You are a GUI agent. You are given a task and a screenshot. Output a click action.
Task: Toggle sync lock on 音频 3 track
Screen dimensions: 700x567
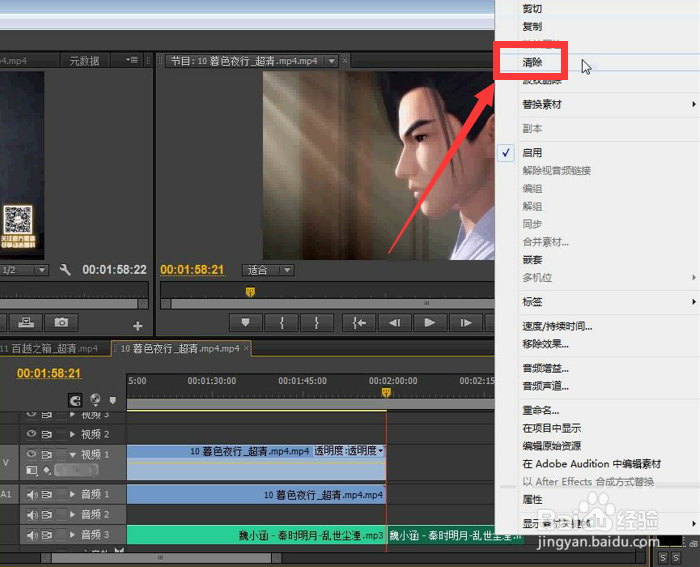coord(47,534)
